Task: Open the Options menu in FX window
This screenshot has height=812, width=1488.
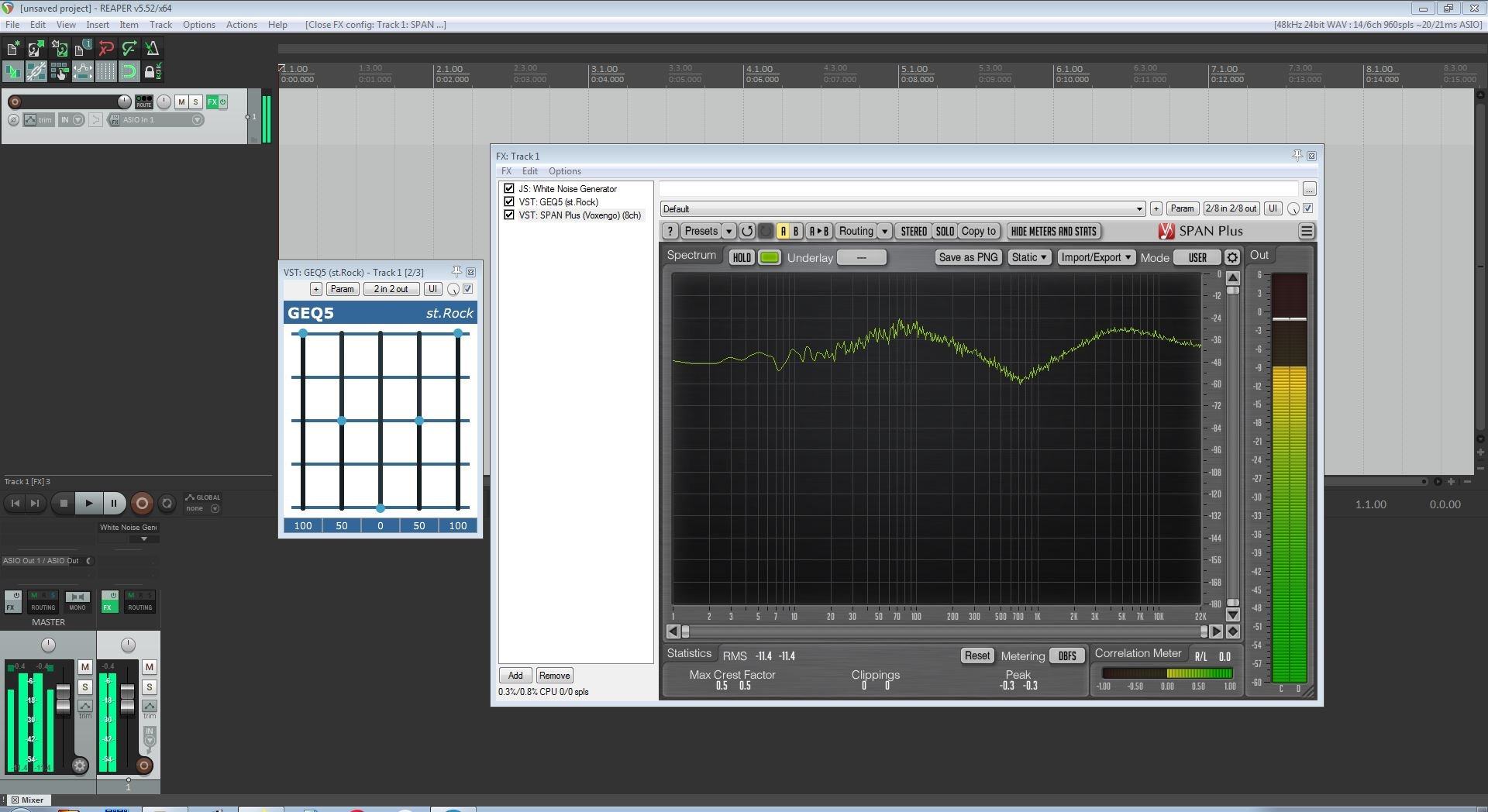Action: pyautogui.click(x=564, y=171)
